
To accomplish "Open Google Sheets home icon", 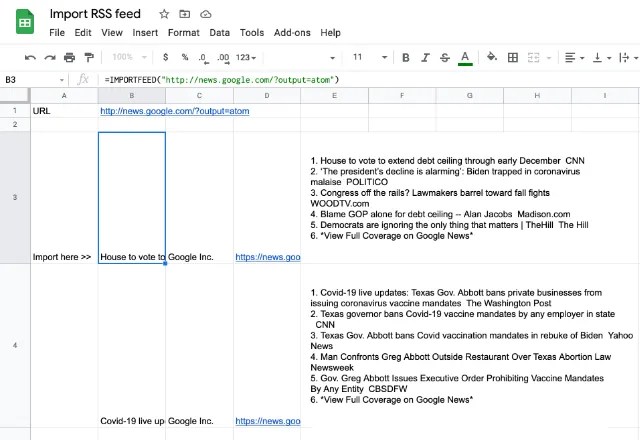I will point(24,21).
